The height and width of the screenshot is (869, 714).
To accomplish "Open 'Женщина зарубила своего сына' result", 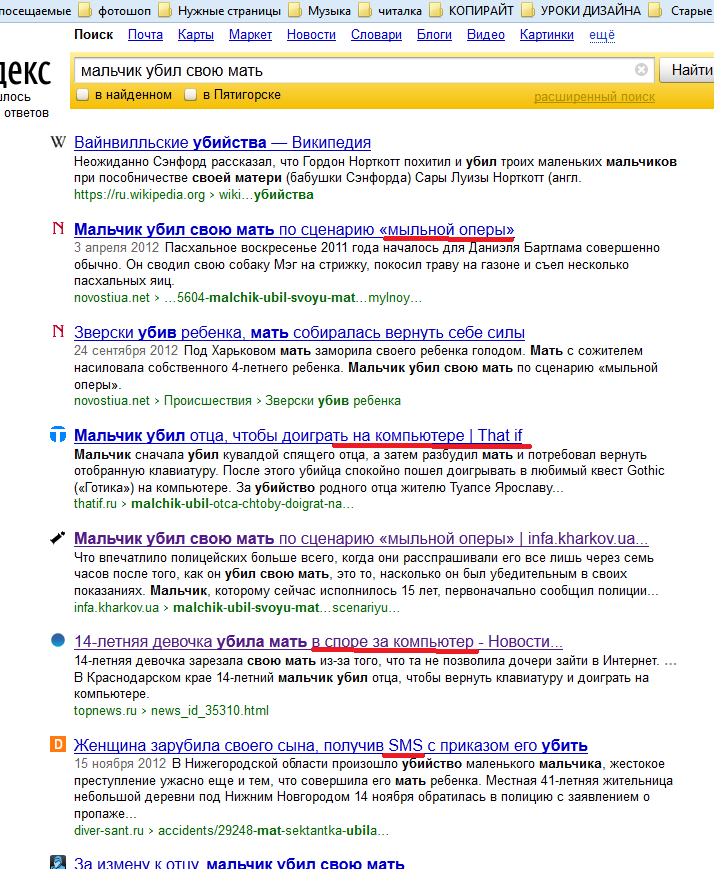I will (331, 745).
